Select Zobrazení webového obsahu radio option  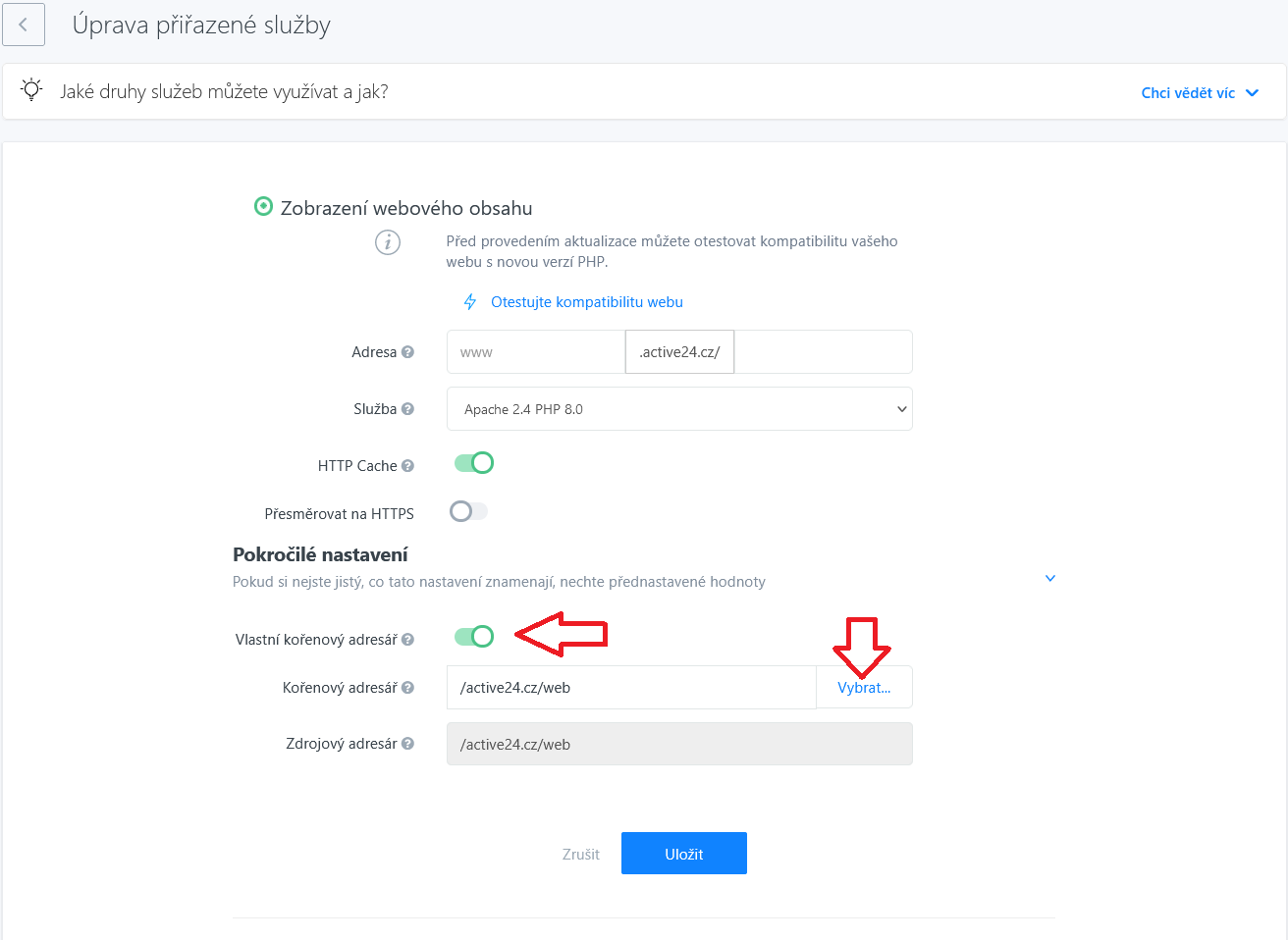[263, 207]
